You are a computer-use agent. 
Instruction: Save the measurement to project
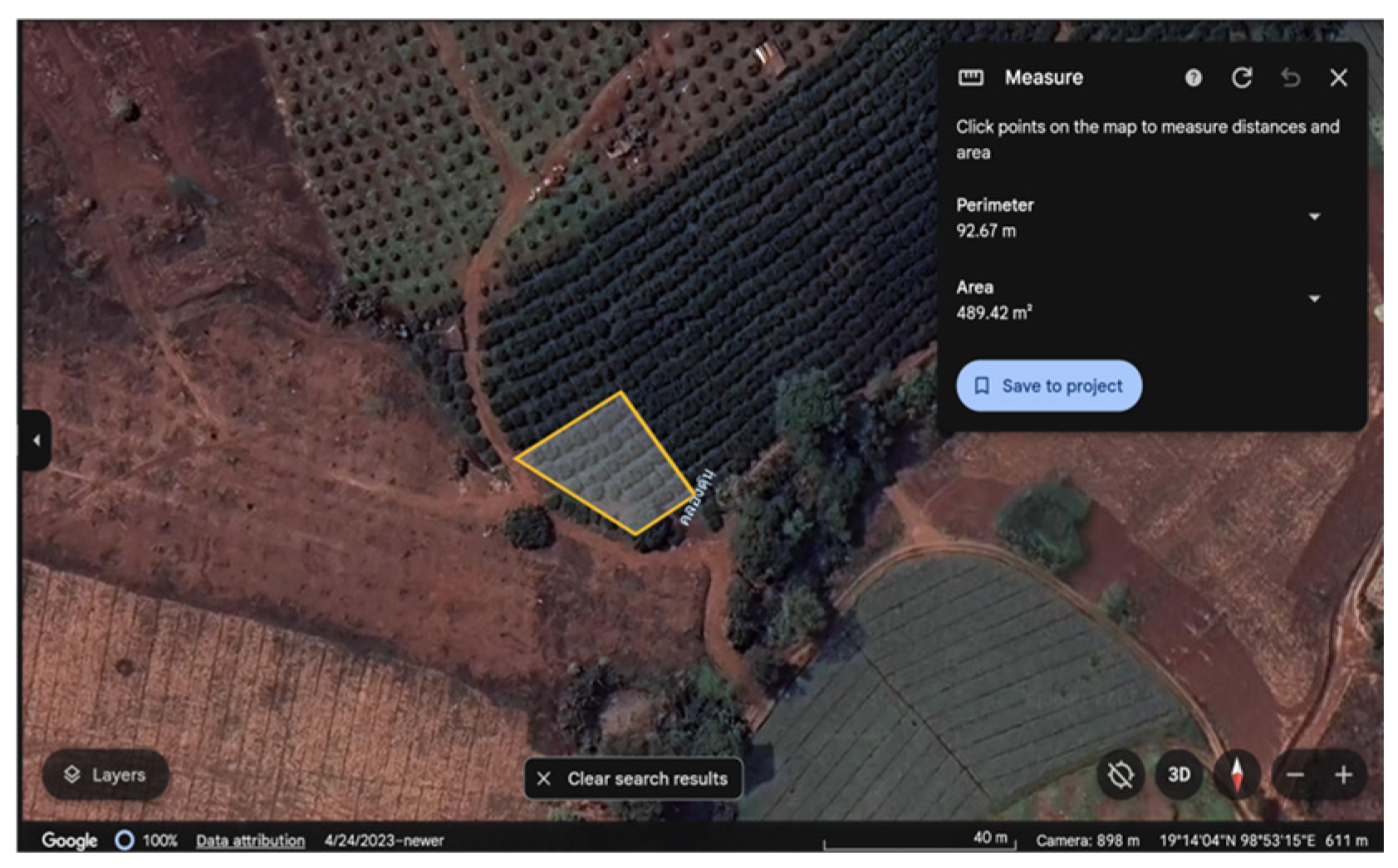click(1049, 385)
